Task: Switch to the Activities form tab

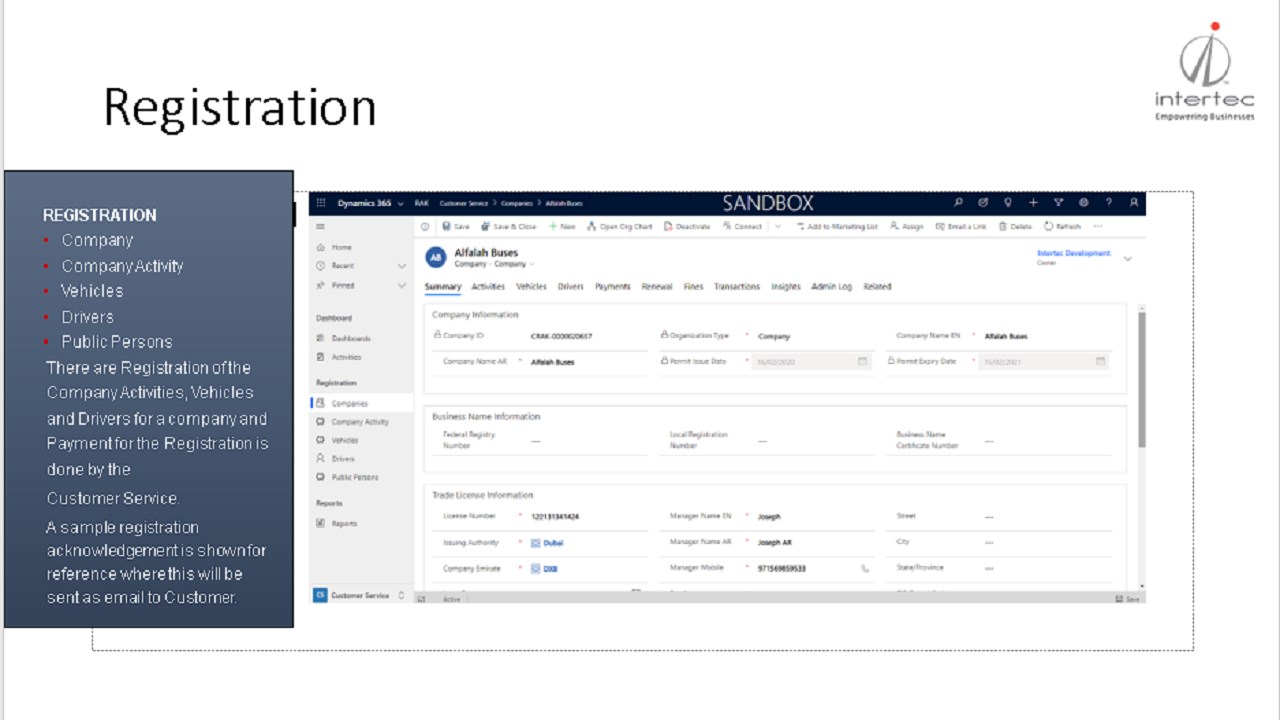Action: click(488, 287)
